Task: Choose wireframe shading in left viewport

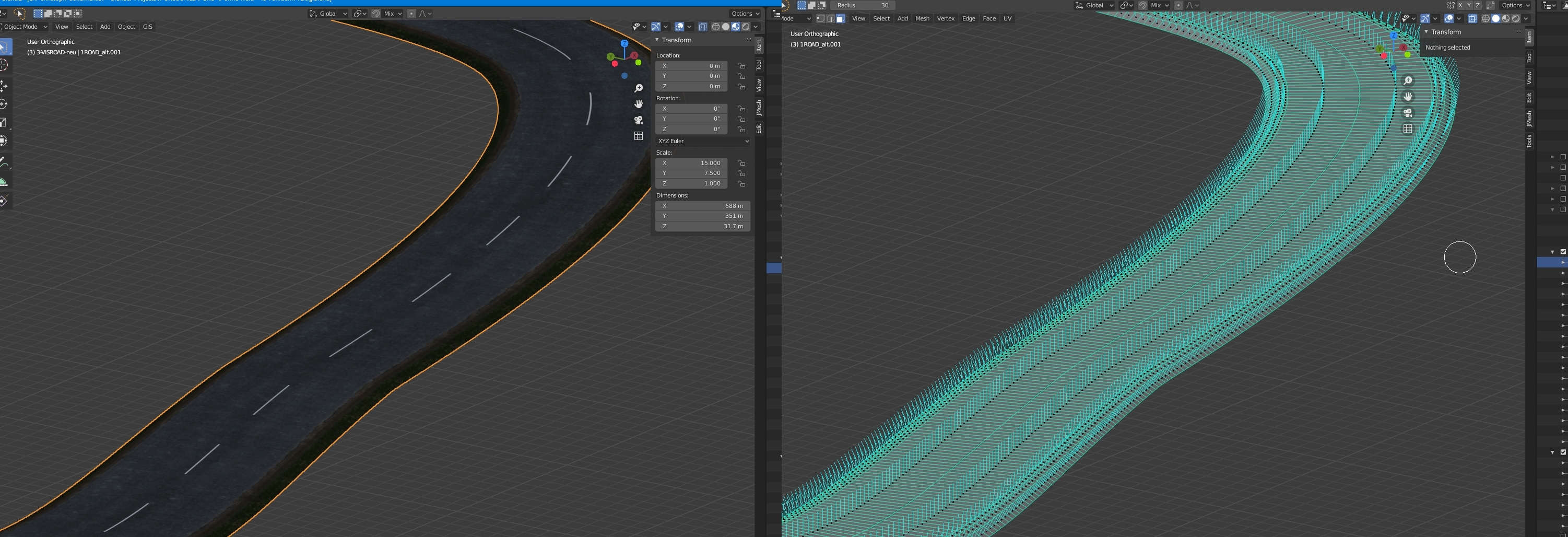Action: point(716,27)
